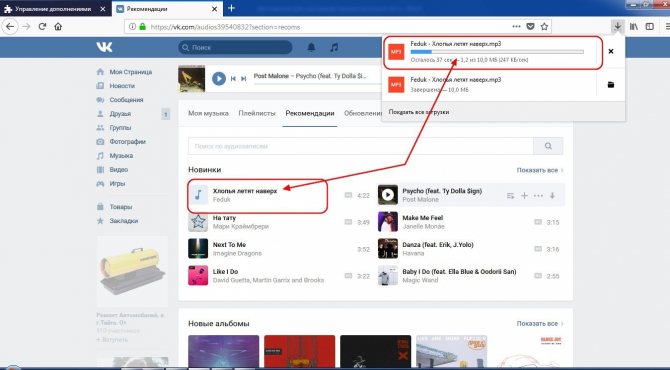Add Psycho track with plus icon

pos(524,196)
